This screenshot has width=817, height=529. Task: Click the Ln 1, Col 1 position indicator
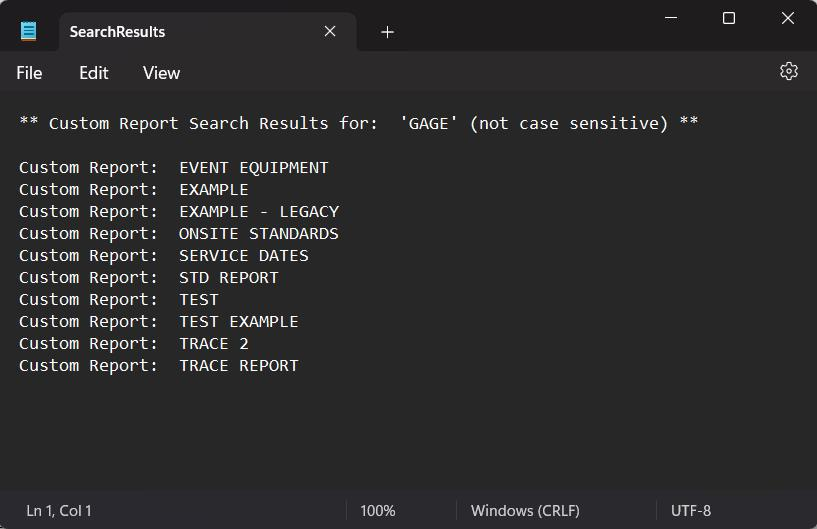(59, 510)
